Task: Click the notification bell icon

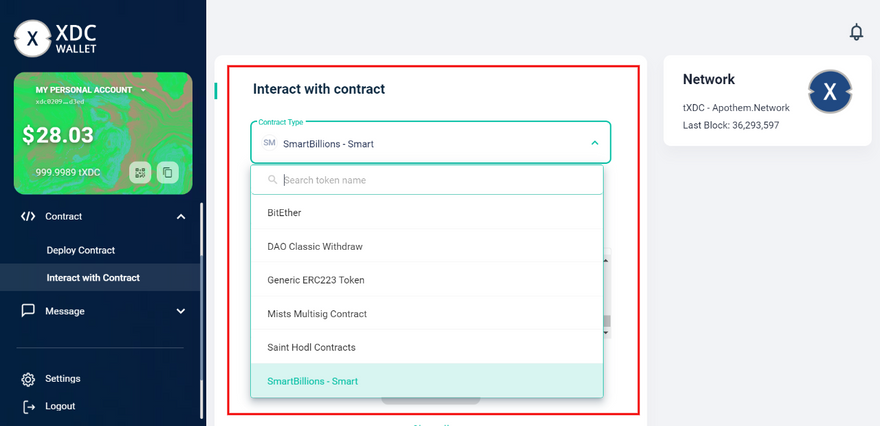Action: [856, 33]
